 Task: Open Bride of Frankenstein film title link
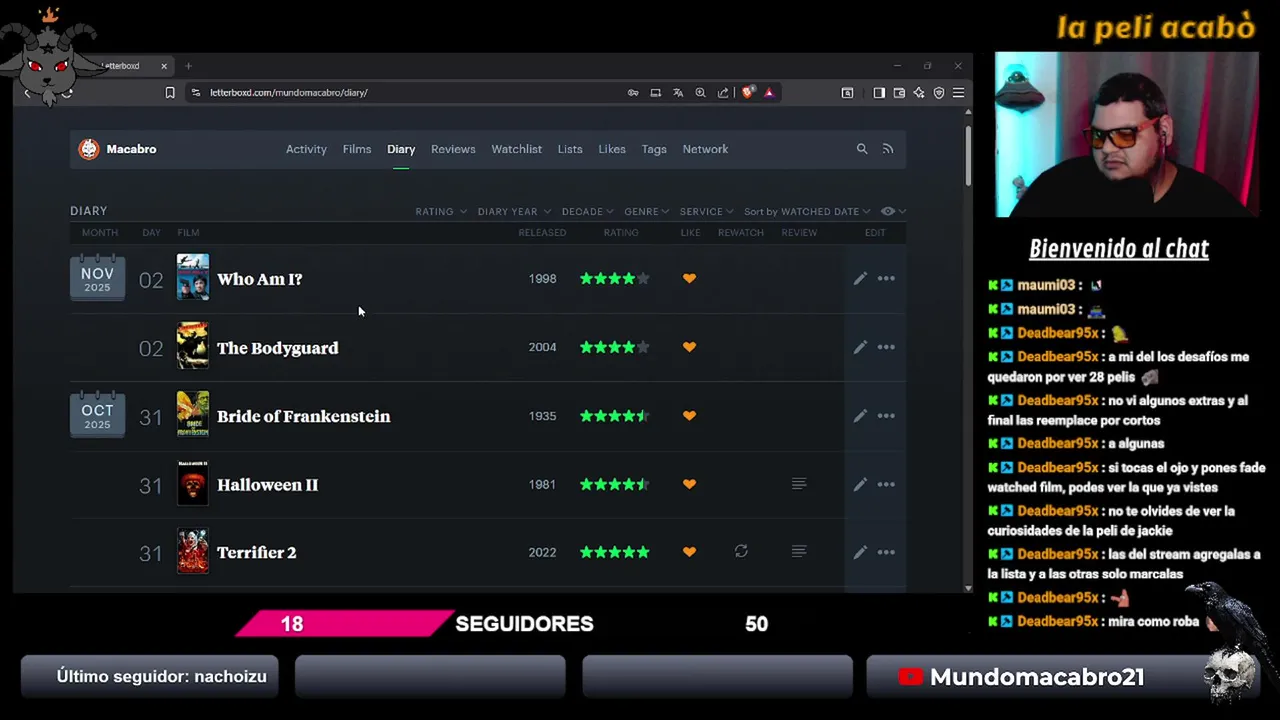point(303,416)
